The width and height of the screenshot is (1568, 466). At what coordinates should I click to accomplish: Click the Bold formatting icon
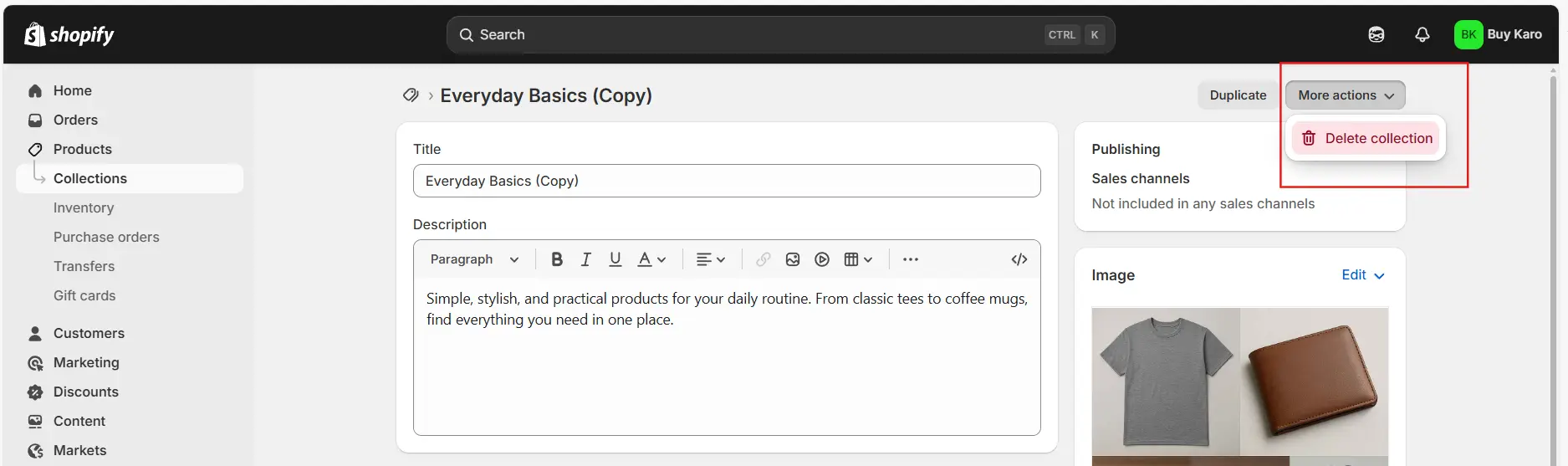click(x=557, y=259)
